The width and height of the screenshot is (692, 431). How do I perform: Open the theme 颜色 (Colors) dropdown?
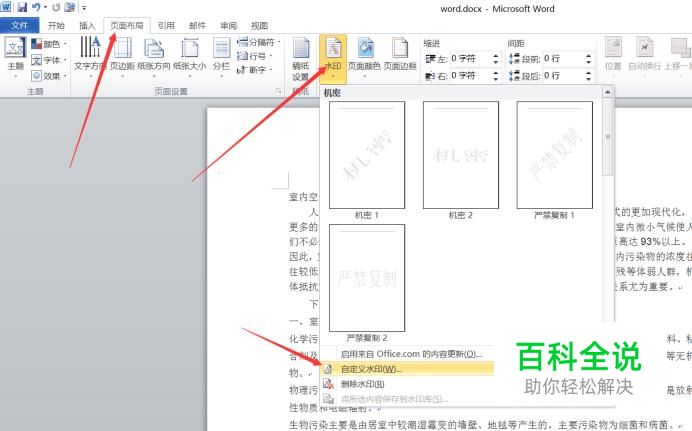49,44
